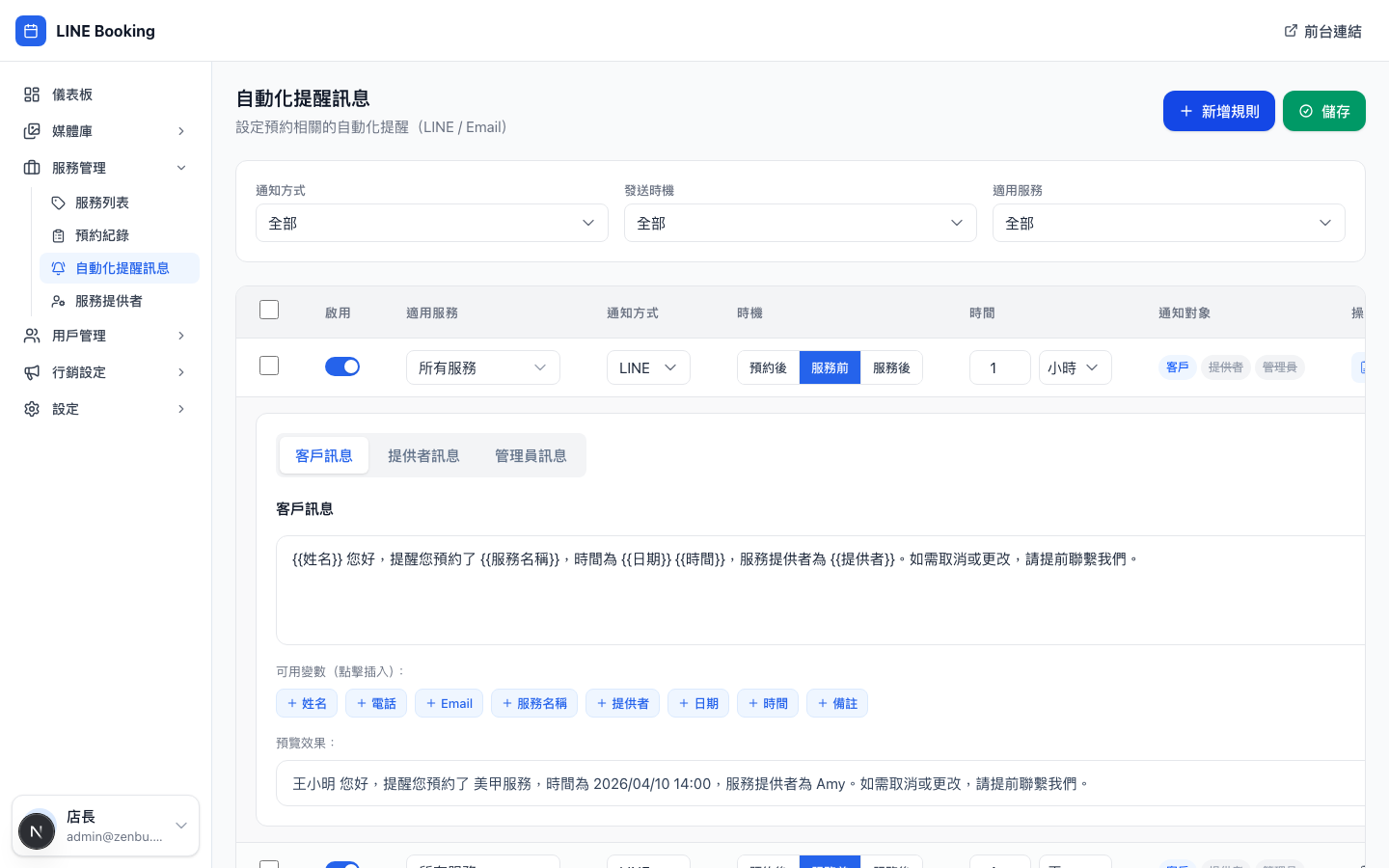The width and height of the screenshot is (1389, 868).
Task: Switch to the 提供者訊息 tab
Action: click(424, 455)
